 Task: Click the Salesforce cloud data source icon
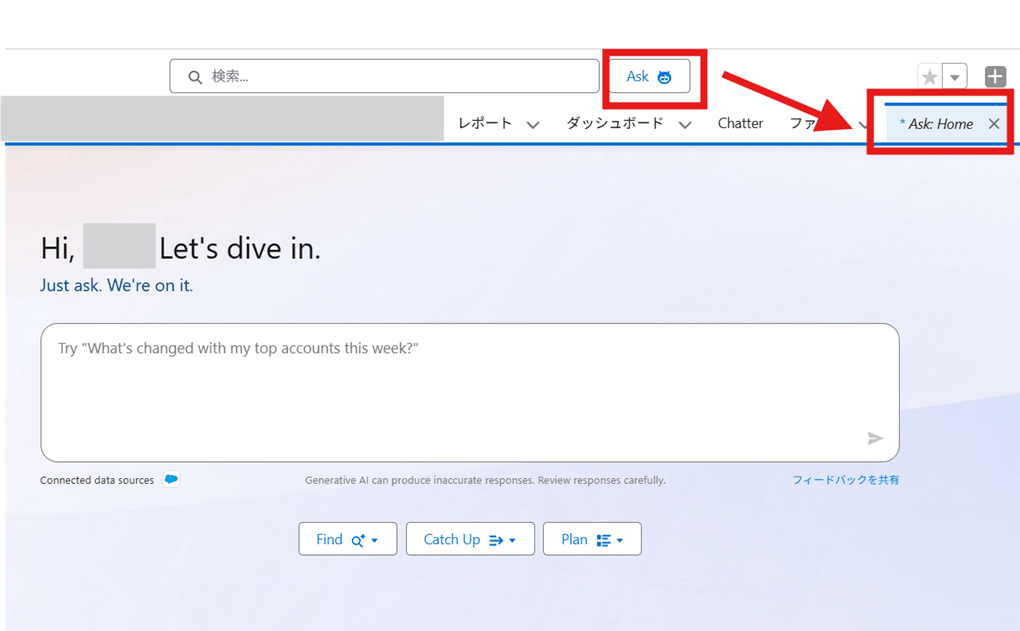171,479
